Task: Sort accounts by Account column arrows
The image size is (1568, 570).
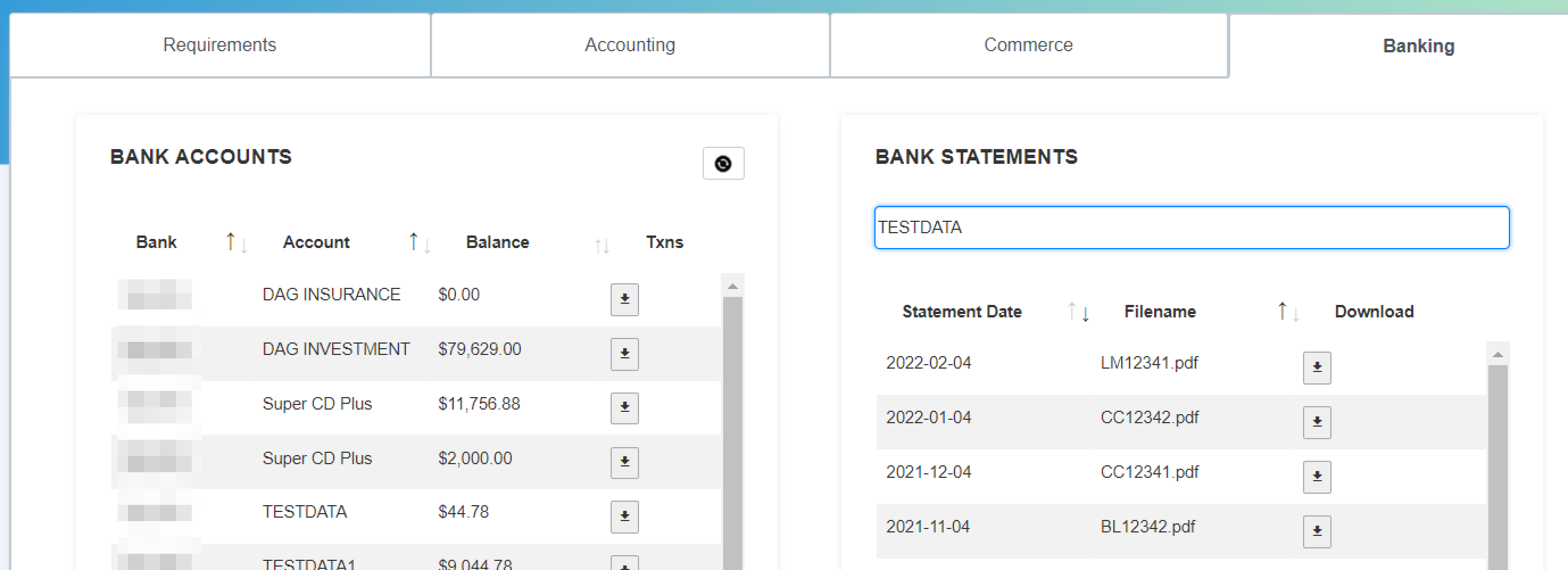Action: [420, 242]
